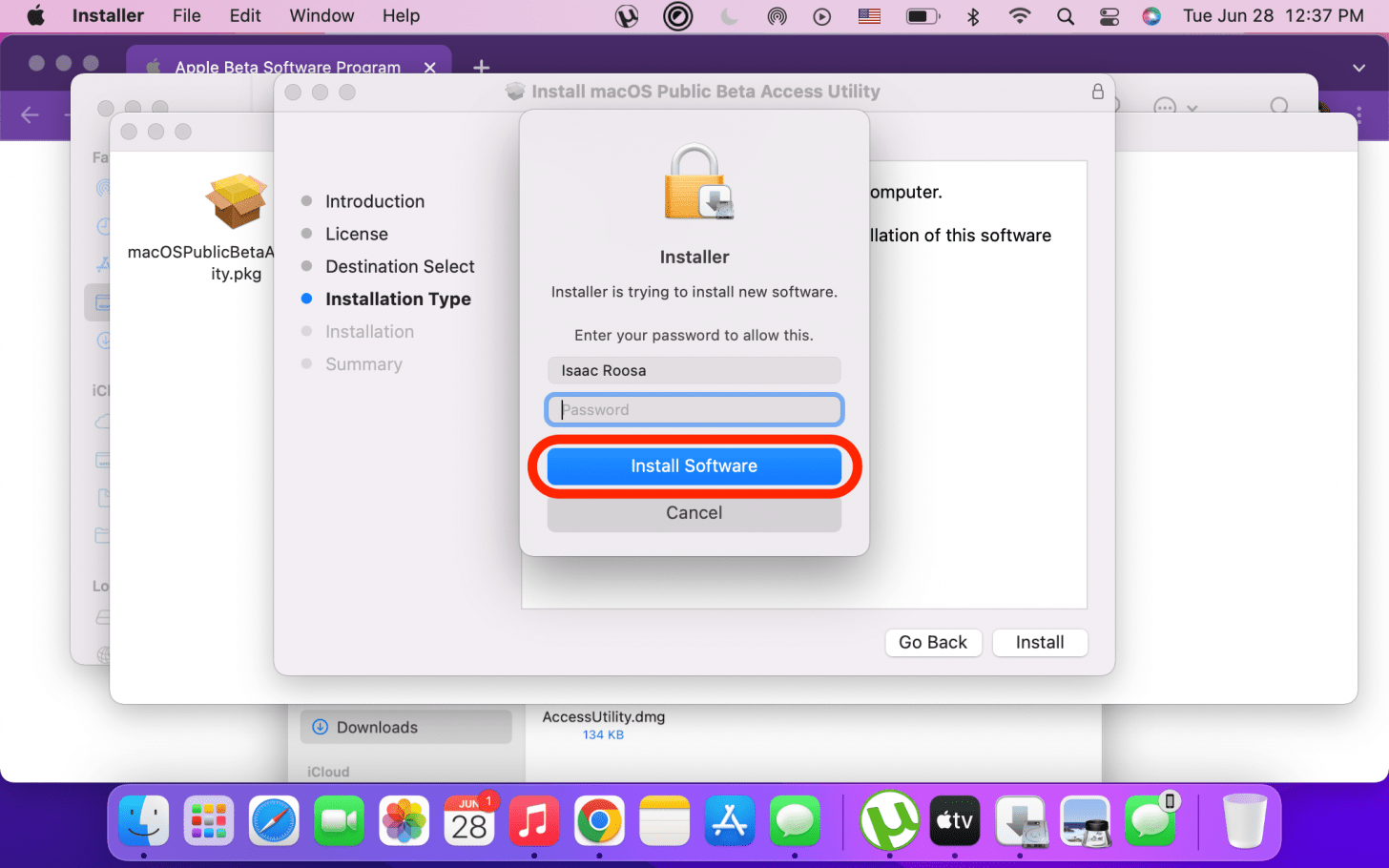Launch Safari from the Dock
Screen dimensions: 1389x868
coord(274,821)
